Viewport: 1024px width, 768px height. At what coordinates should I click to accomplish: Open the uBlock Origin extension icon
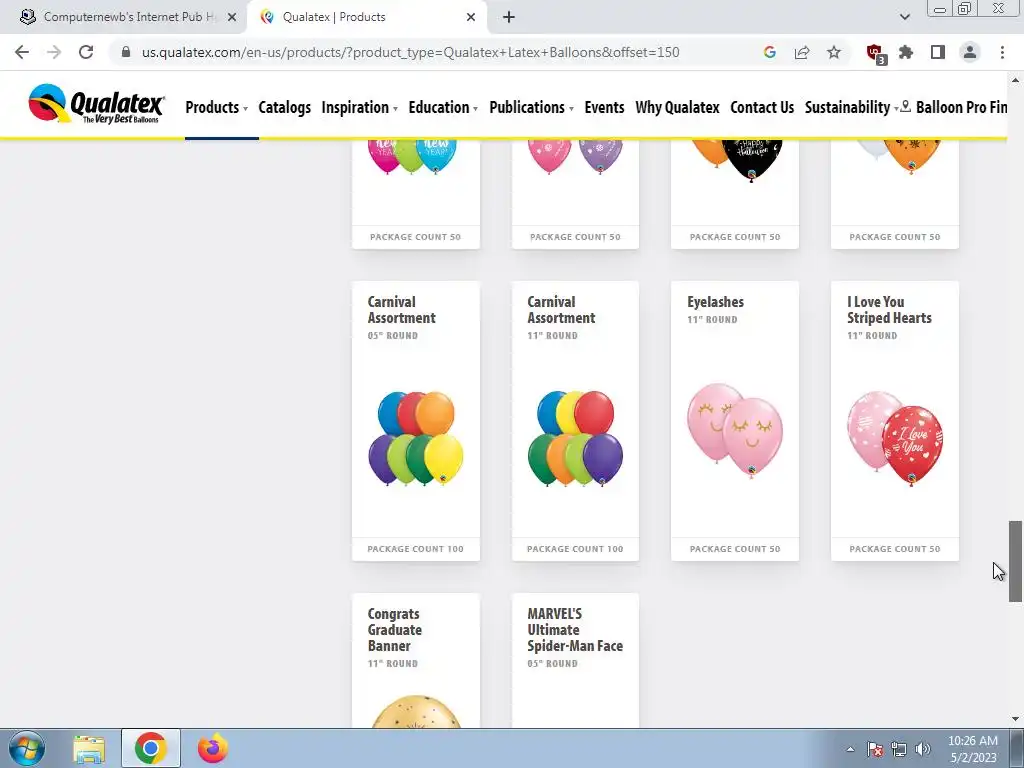click(x=875, y=54)
